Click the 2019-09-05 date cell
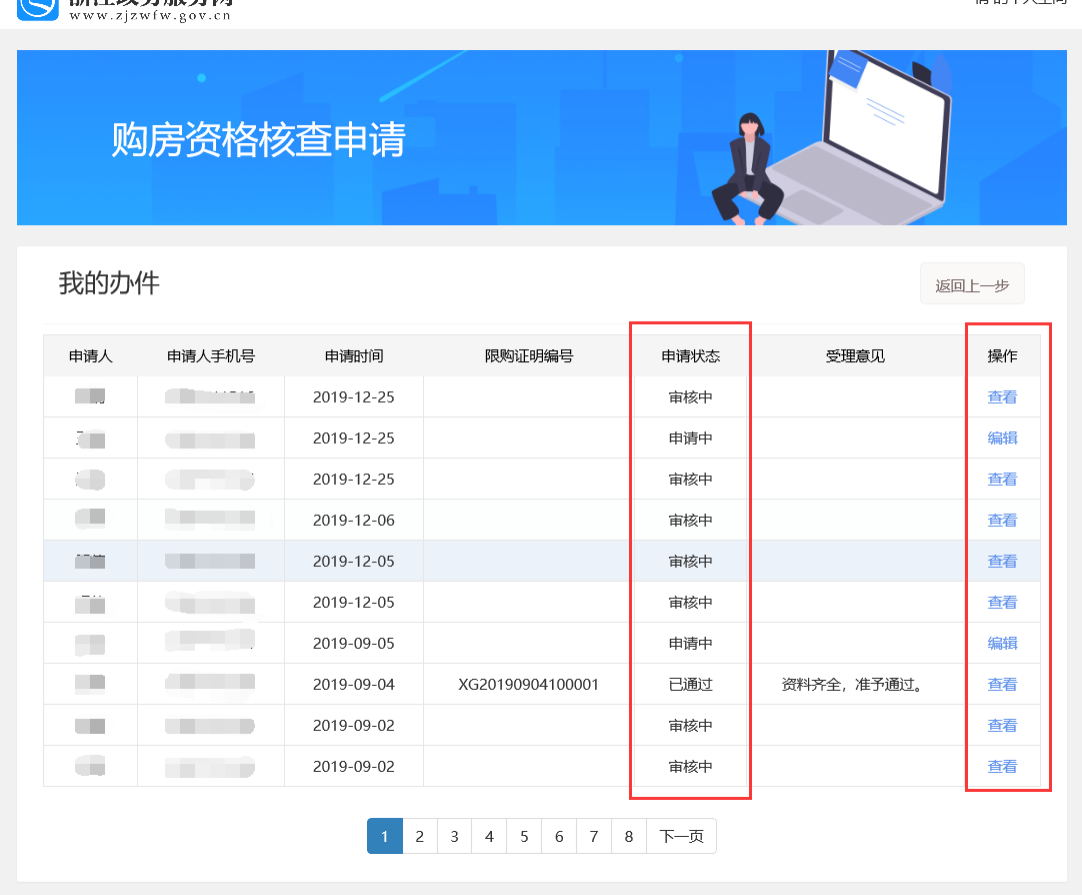This screenshot has width=1082, height=895. tap(353, 643)
